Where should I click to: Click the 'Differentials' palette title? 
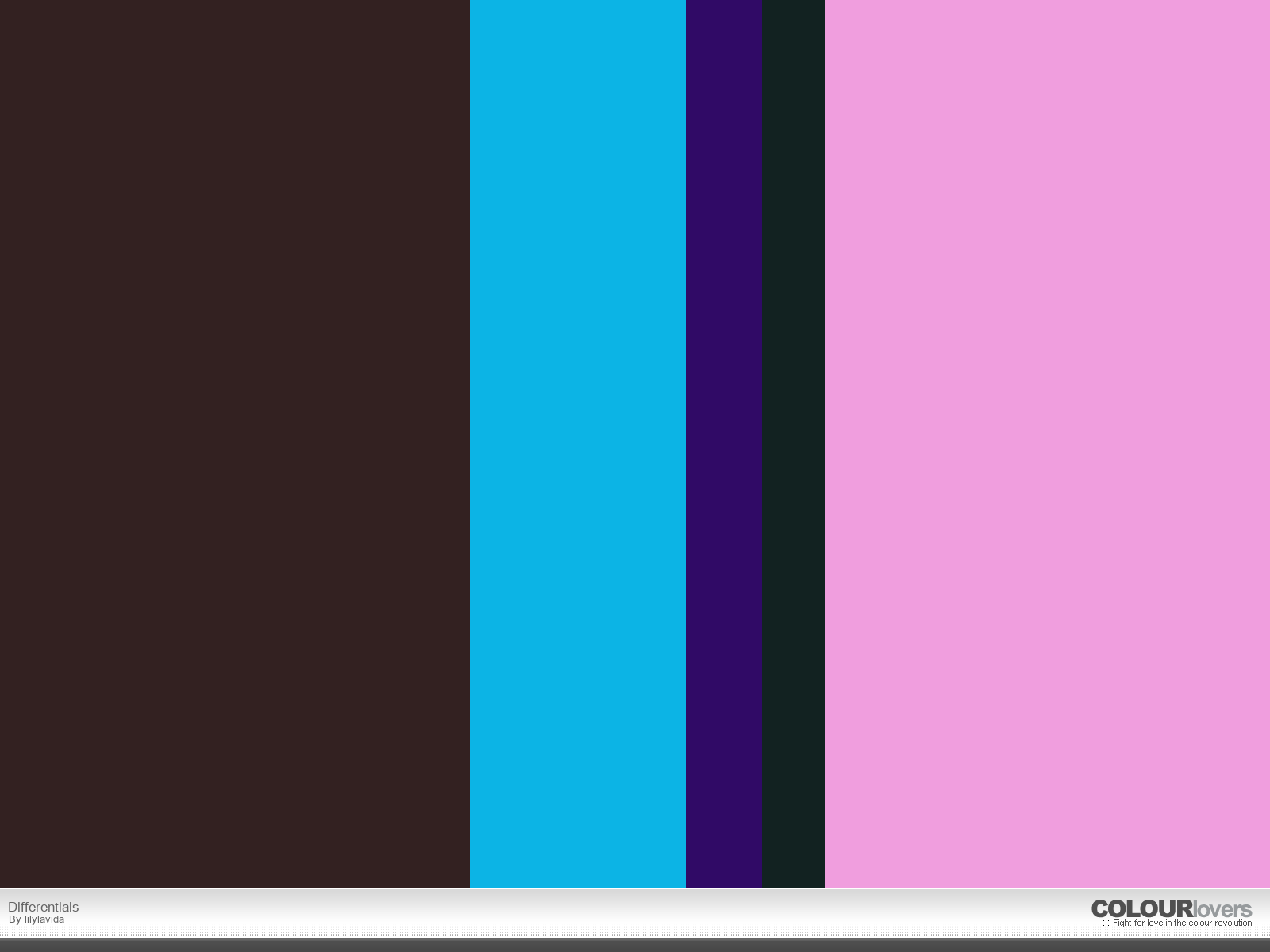tap(44, 907)
